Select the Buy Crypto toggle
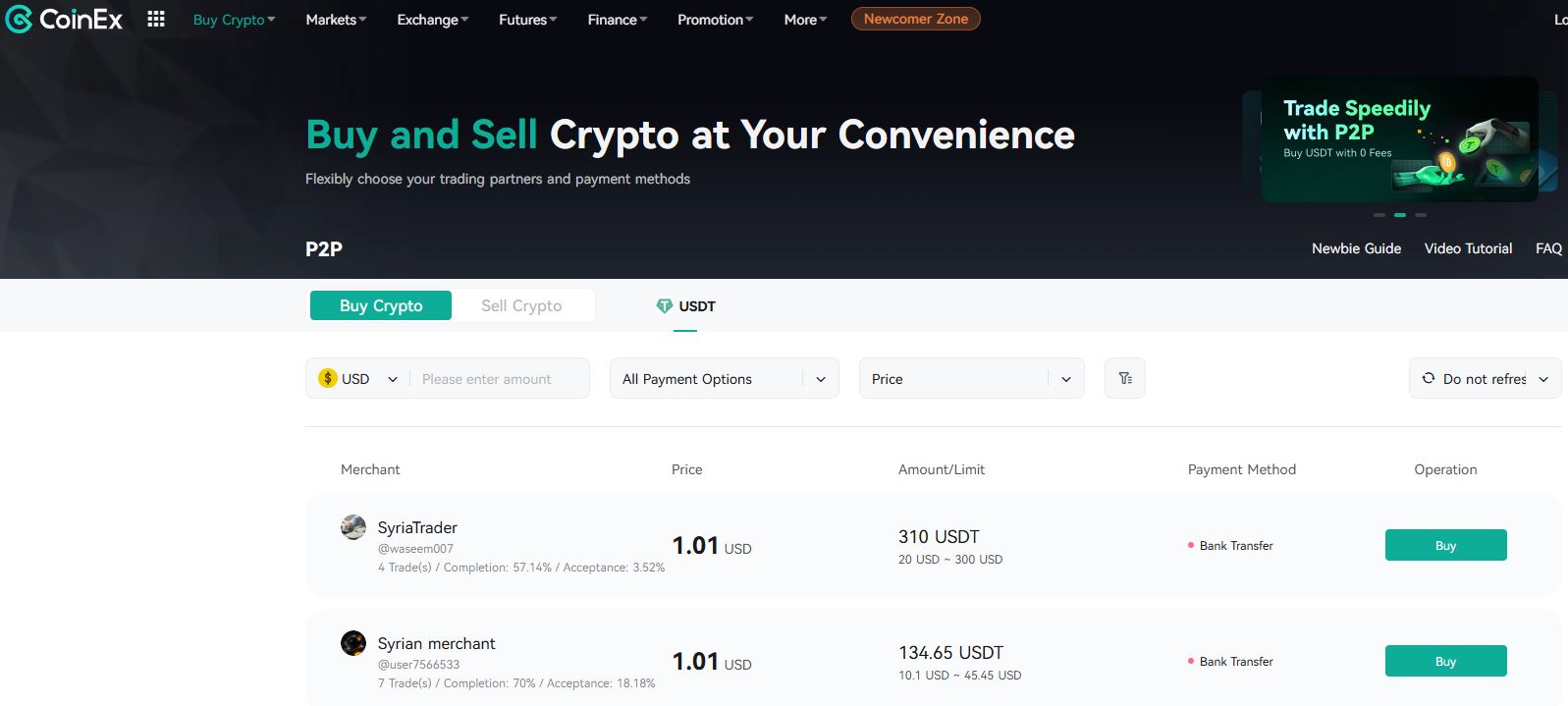The width and height of the screenshot is (1568, 706). (381, 305)
